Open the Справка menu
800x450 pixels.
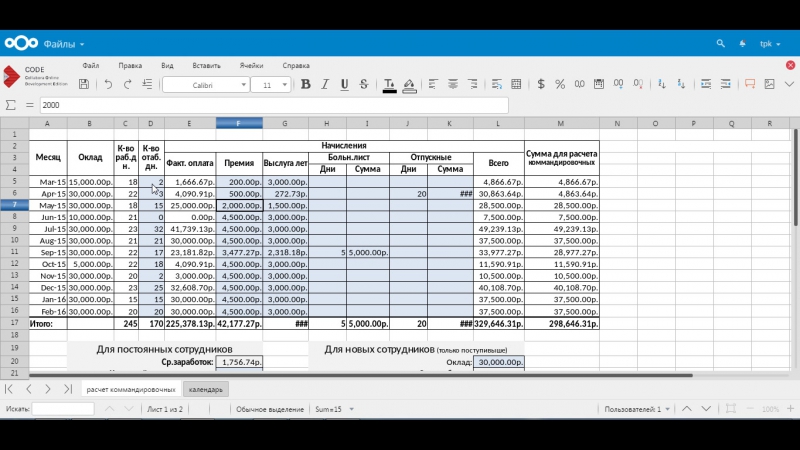[x=296, y=66]
